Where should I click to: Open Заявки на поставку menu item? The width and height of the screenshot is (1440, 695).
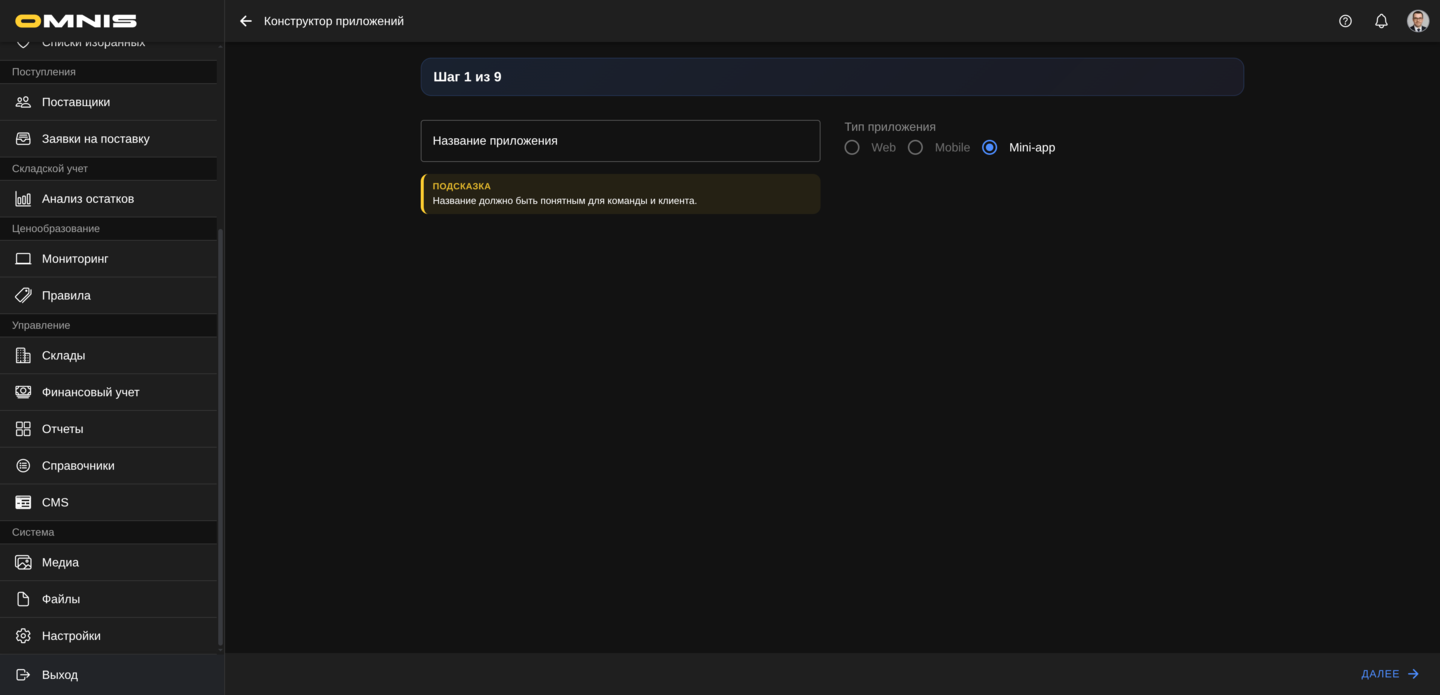(x=96, y=139)
